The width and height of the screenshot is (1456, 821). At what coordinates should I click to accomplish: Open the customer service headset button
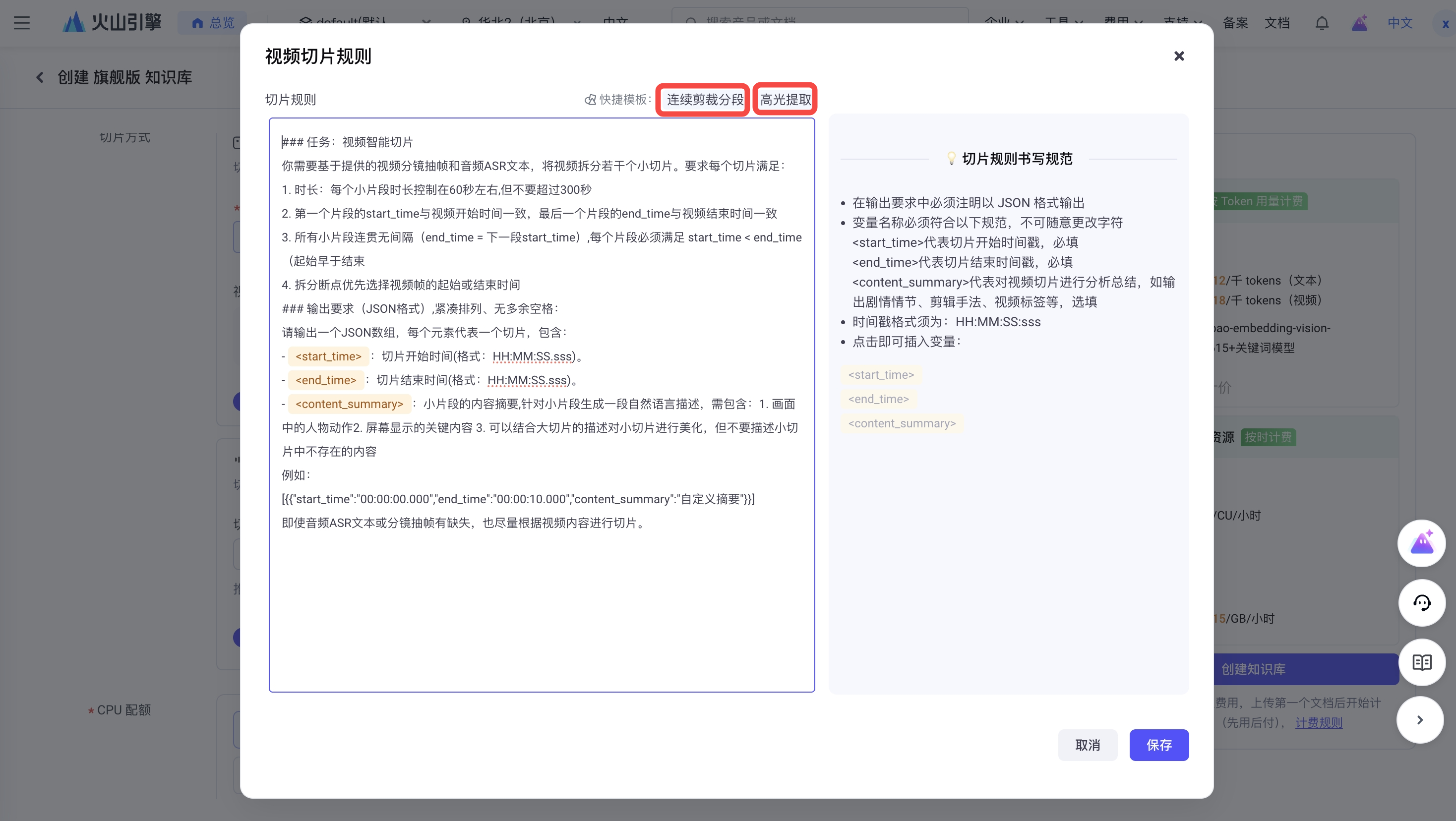[1421, 603]
